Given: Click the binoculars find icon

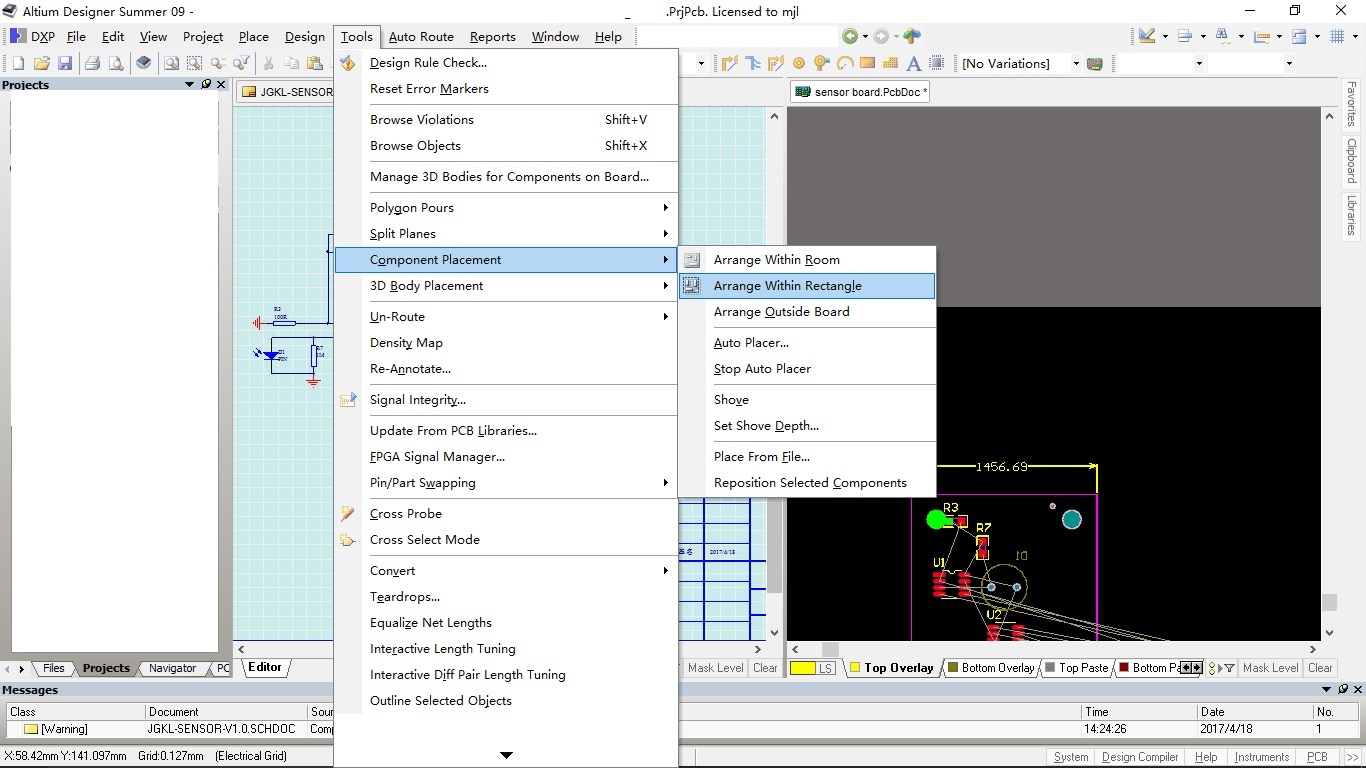Looking at the screenshot, I should [x=1223, y=37].
